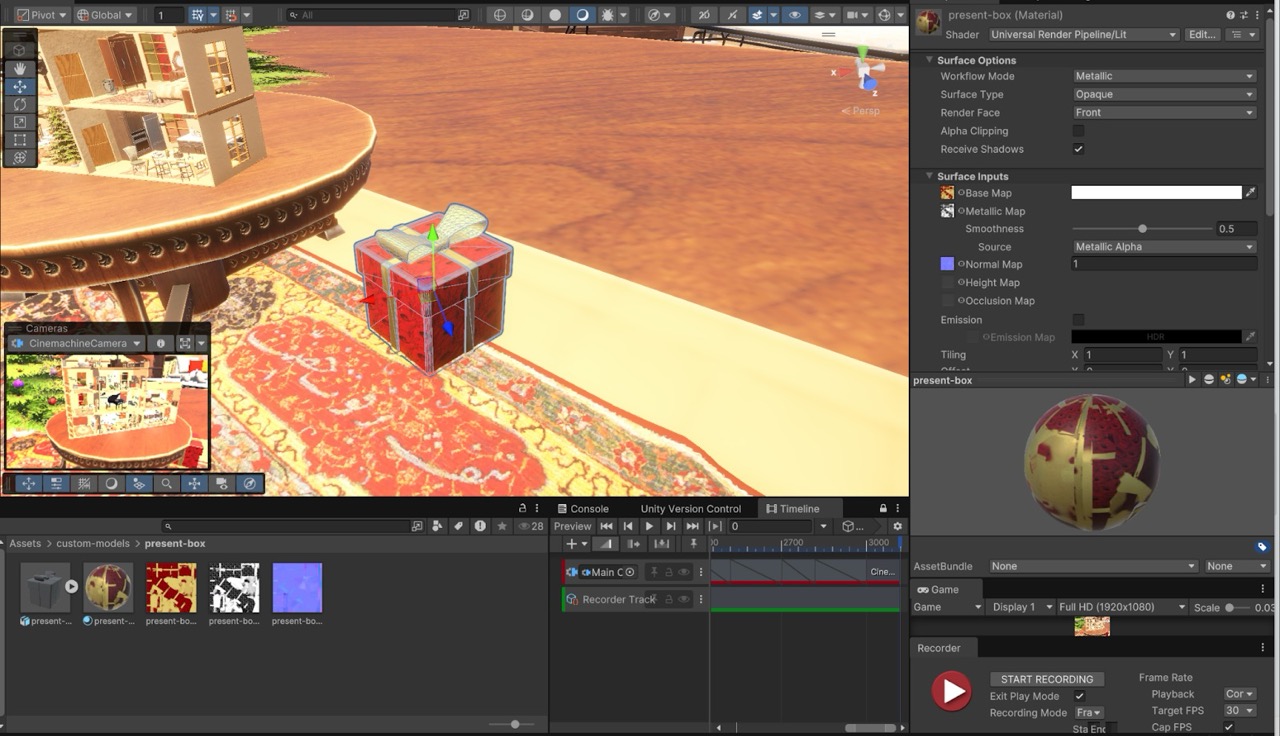Viewport: 1280px width, 736px height.
Task: Switch to Unity Version Control tab
Action: point(691,508)
